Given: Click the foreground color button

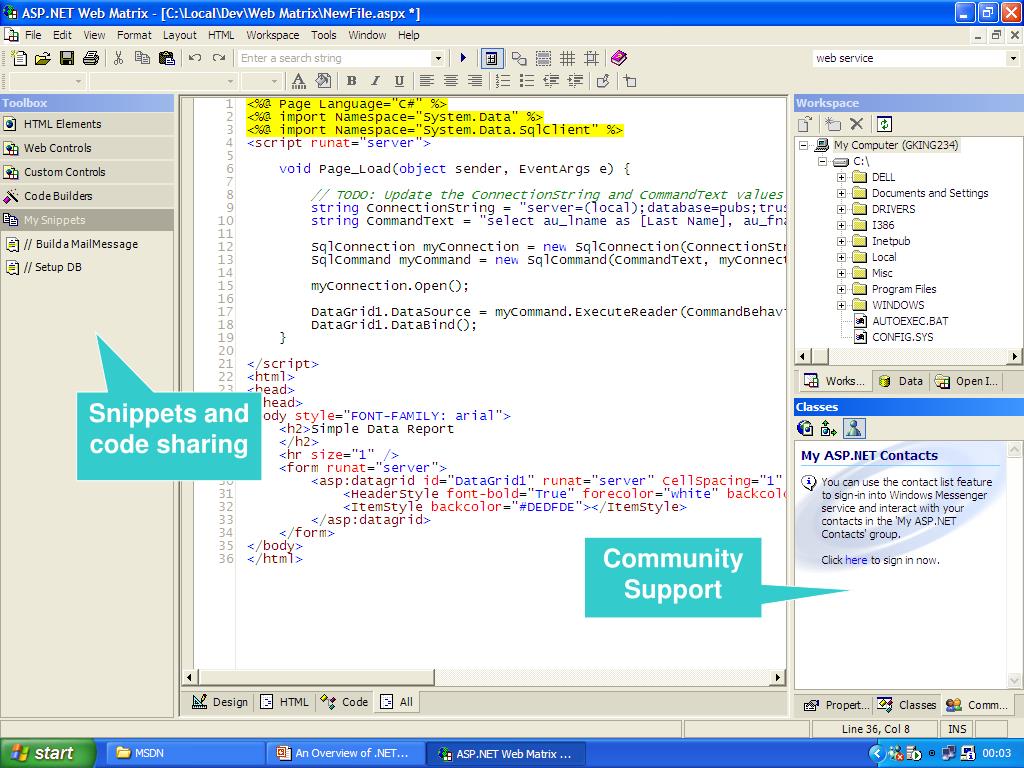Looking at the screenshot, I should [x=298, y=81].
